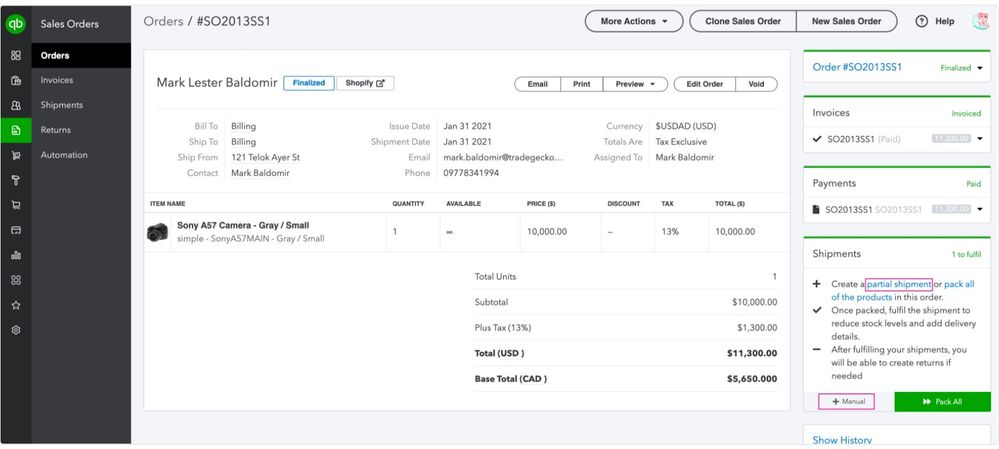Click the QUANTITY column header
The image size is (999, 449).
[x=408, y=204]
